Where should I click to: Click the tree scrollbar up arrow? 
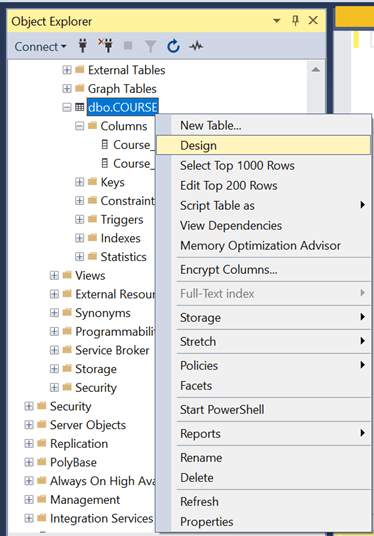(x=316, y=70)
